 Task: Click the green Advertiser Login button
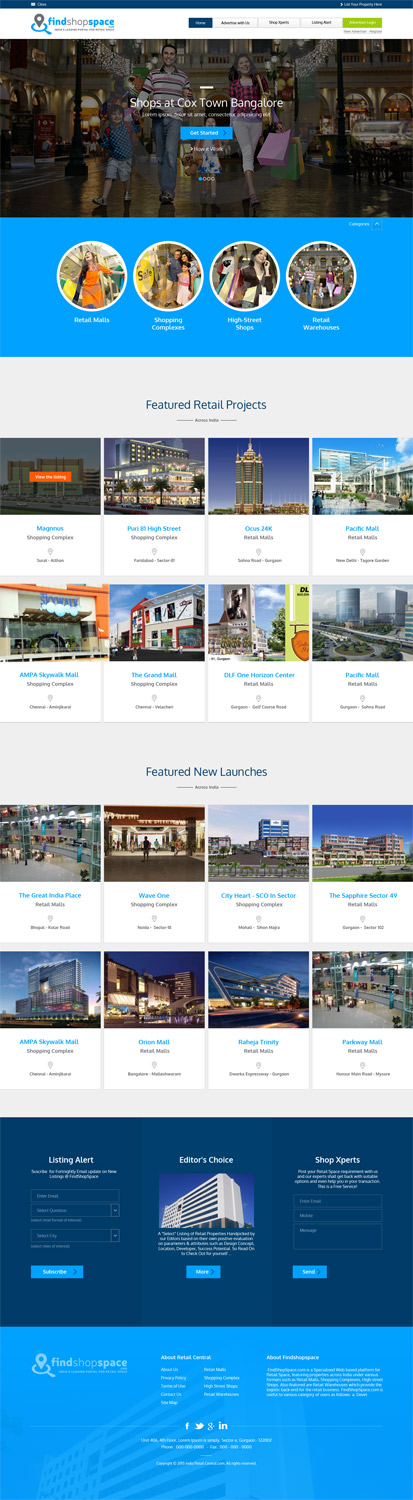tap(362, 22)
